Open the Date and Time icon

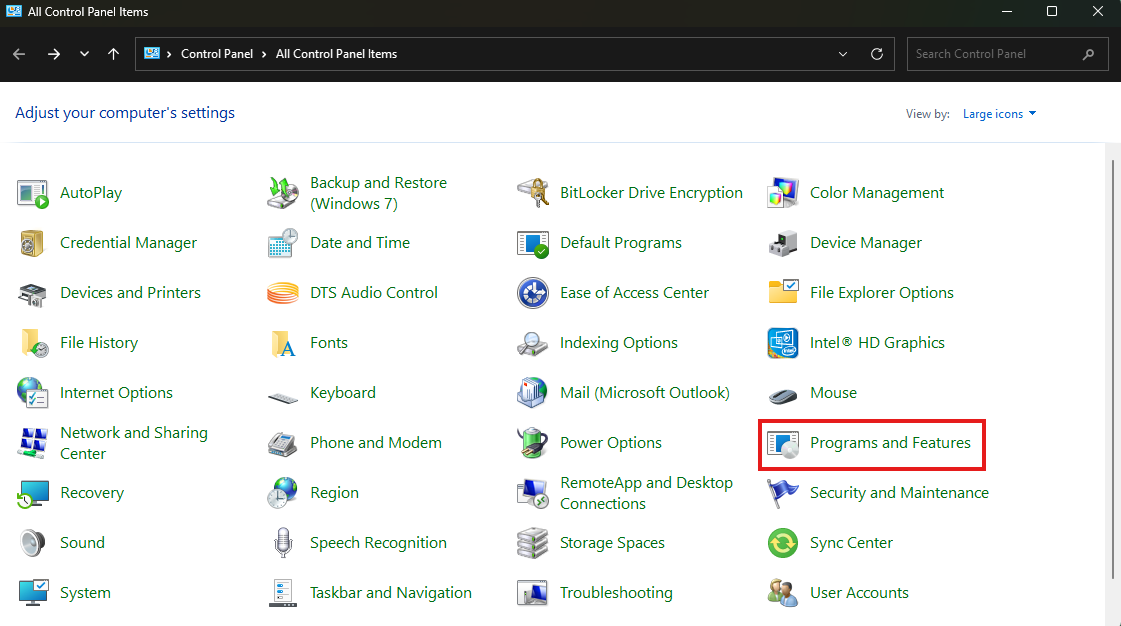[x=282, y=243]
